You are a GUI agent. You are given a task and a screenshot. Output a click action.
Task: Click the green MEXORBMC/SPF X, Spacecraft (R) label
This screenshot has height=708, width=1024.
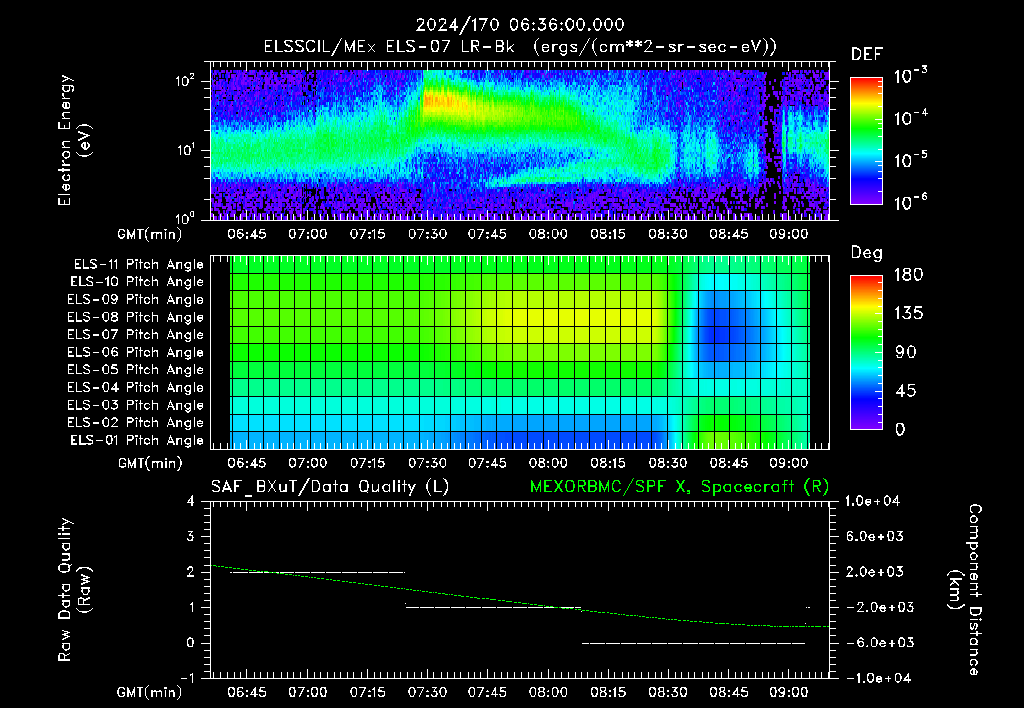point(679,487)
